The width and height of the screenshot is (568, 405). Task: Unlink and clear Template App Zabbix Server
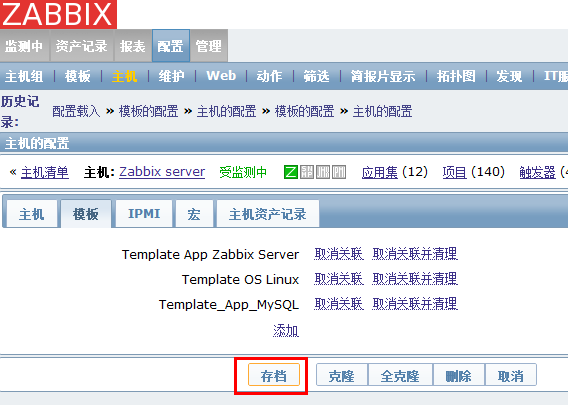(x=415, y=254)
